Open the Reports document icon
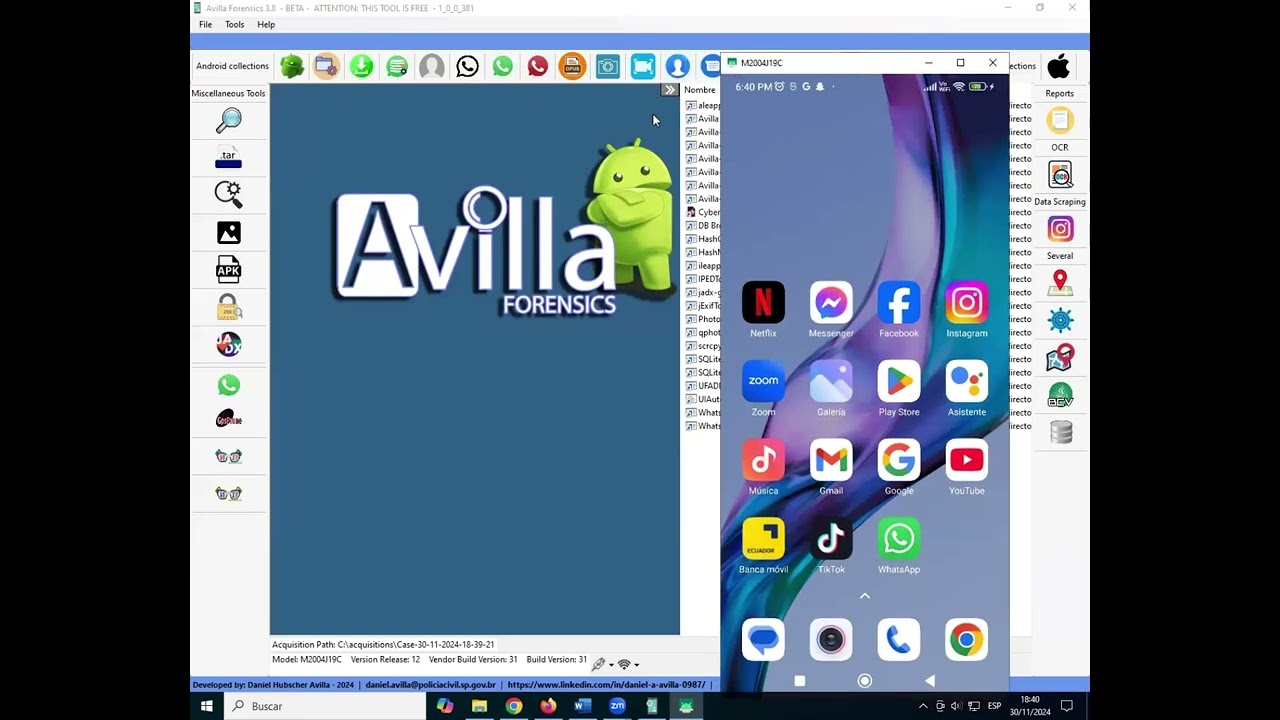The width and height of the screenshot is (1280, 720). tap(1060, 121)
